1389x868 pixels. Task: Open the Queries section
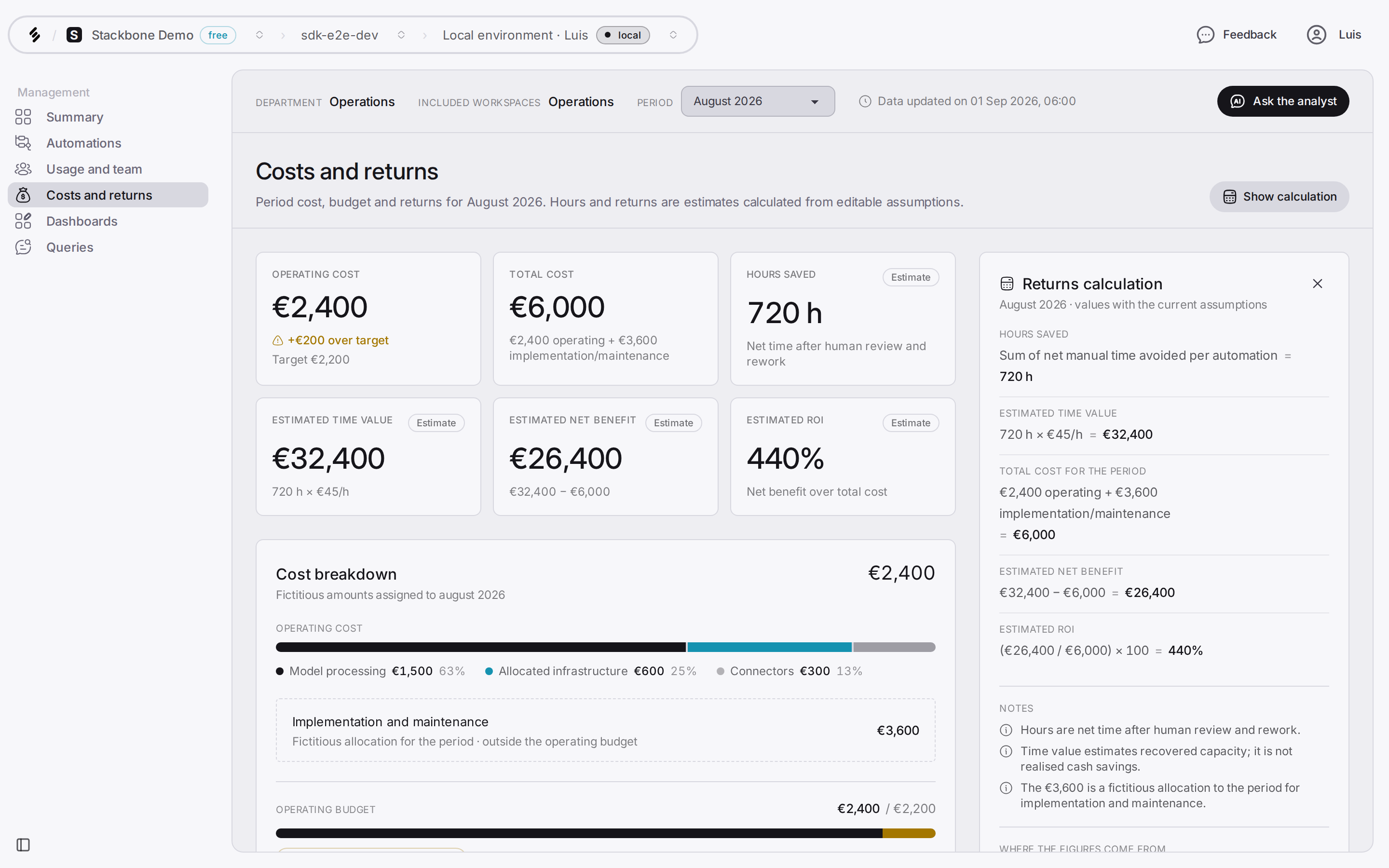108,247
